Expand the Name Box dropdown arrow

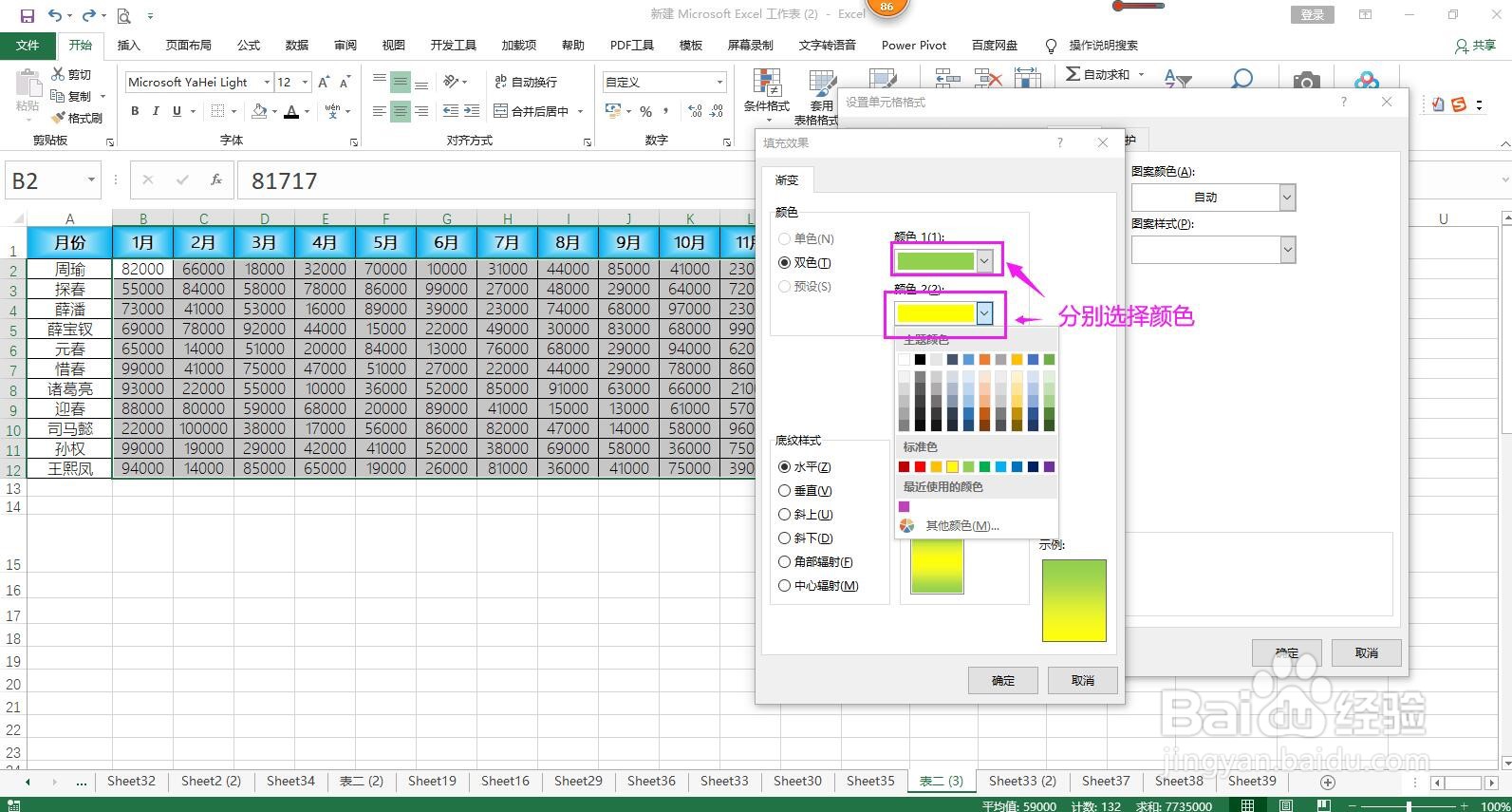pyautogui.click(x=91, y=179)
